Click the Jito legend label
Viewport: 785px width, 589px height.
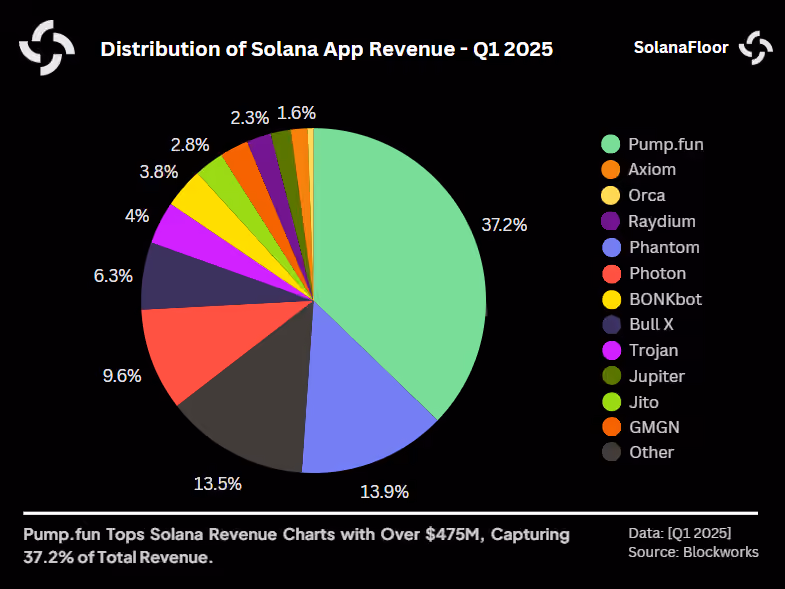(x=644, y=402)
